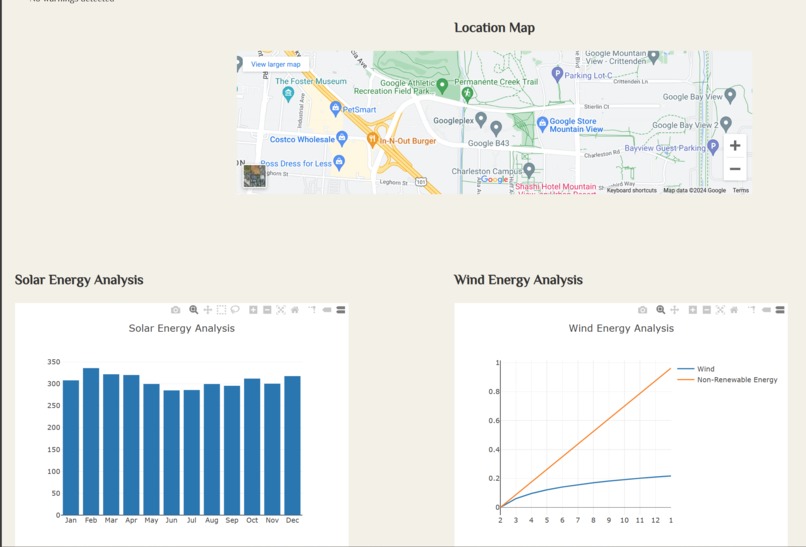The width and height of the screenshot is (806, 547).
Task: Click the Oct bar in Solar chart
Action: (x=252, y=446)
